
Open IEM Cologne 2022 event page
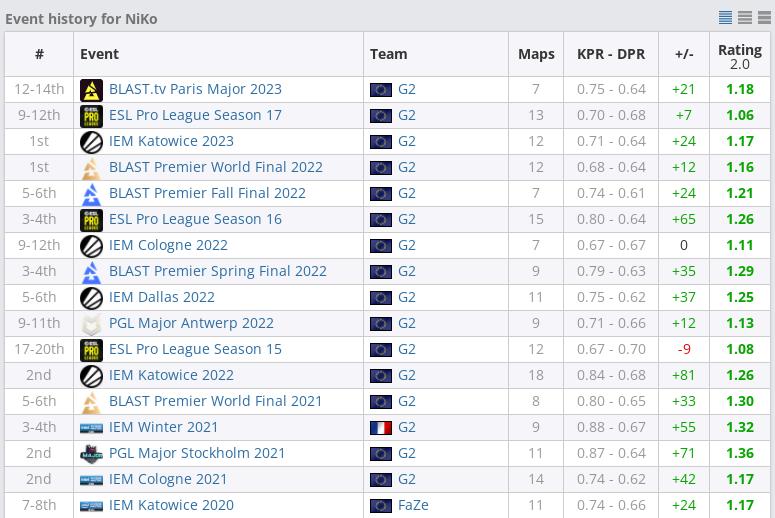coord(168,245)
